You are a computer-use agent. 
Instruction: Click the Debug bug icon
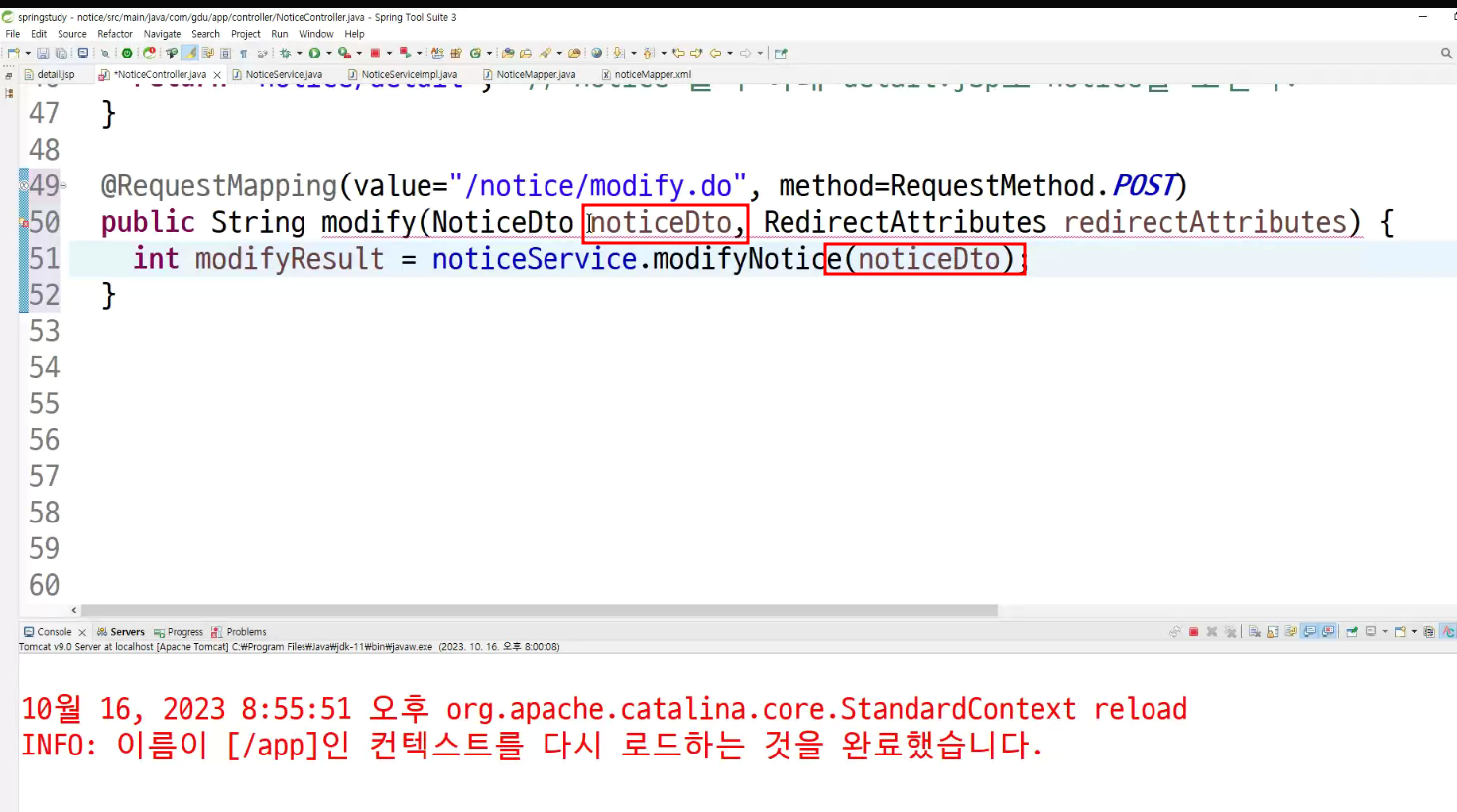[285, 53]
